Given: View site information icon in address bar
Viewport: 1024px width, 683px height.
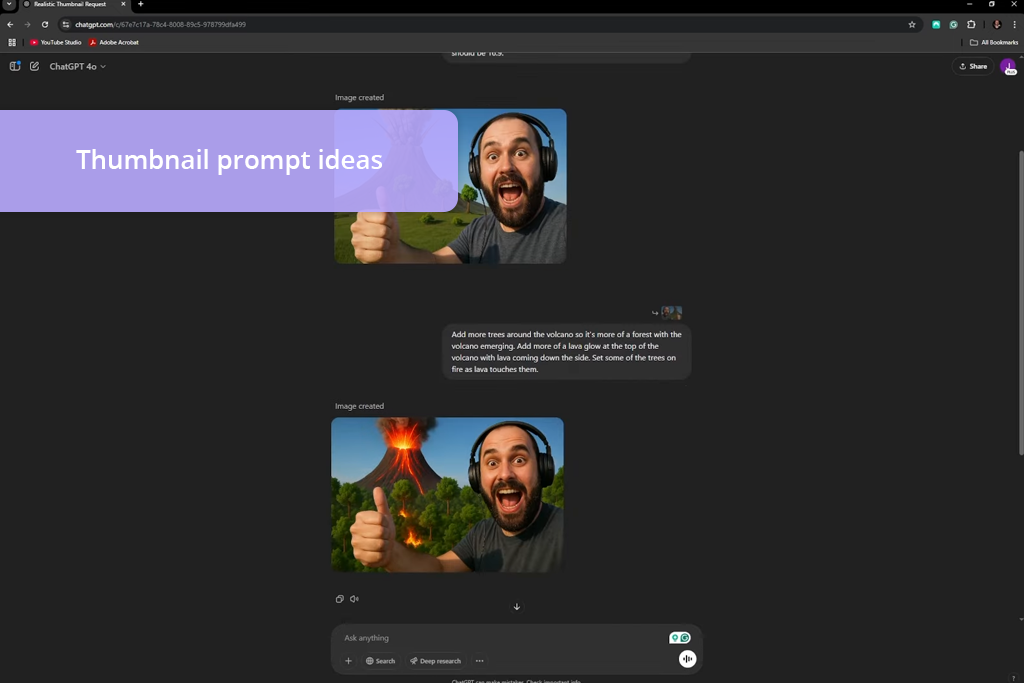Looking at the screenshot, I should tap(65, 24).
